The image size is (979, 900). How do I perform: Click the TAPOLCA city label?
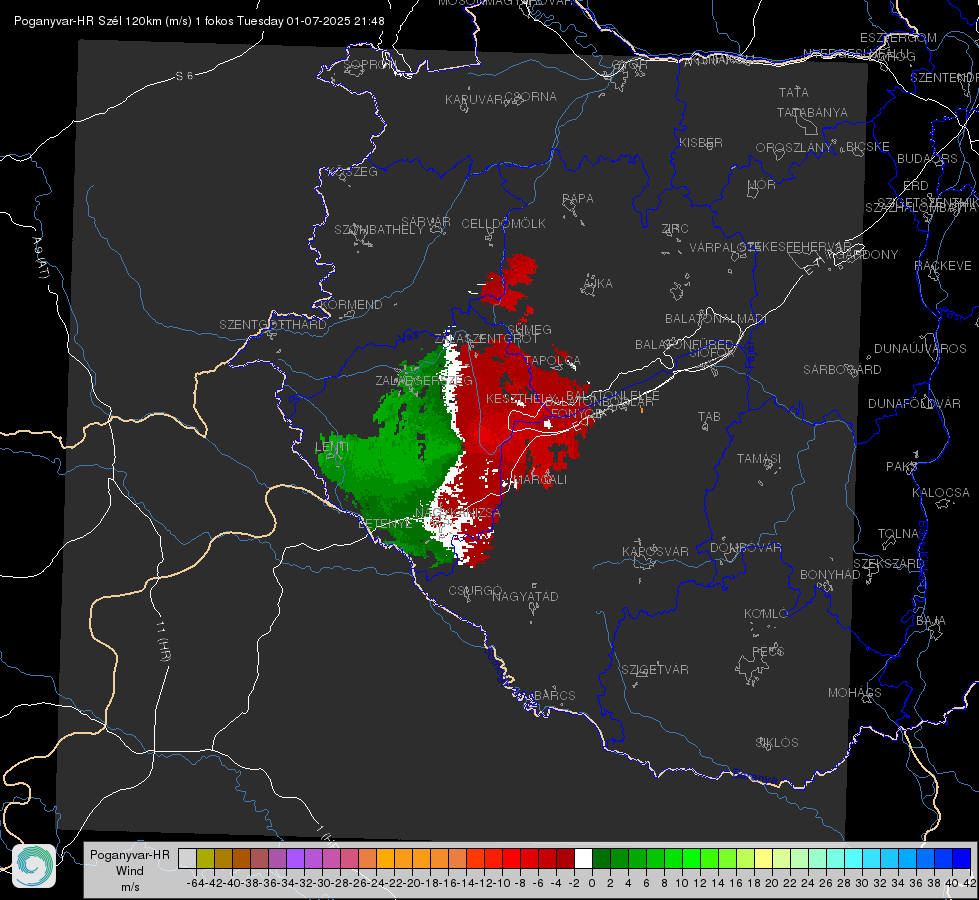(553, 360)
